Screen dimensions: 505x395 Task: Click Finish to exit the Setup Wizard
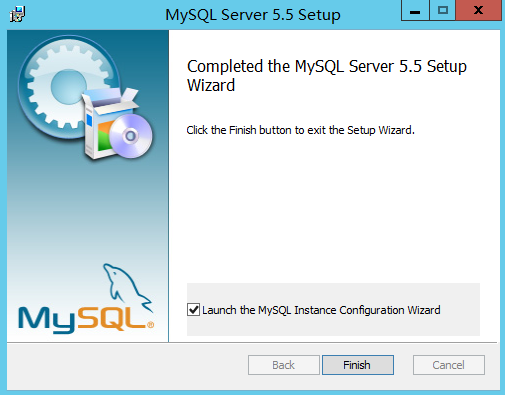(358, 365)
